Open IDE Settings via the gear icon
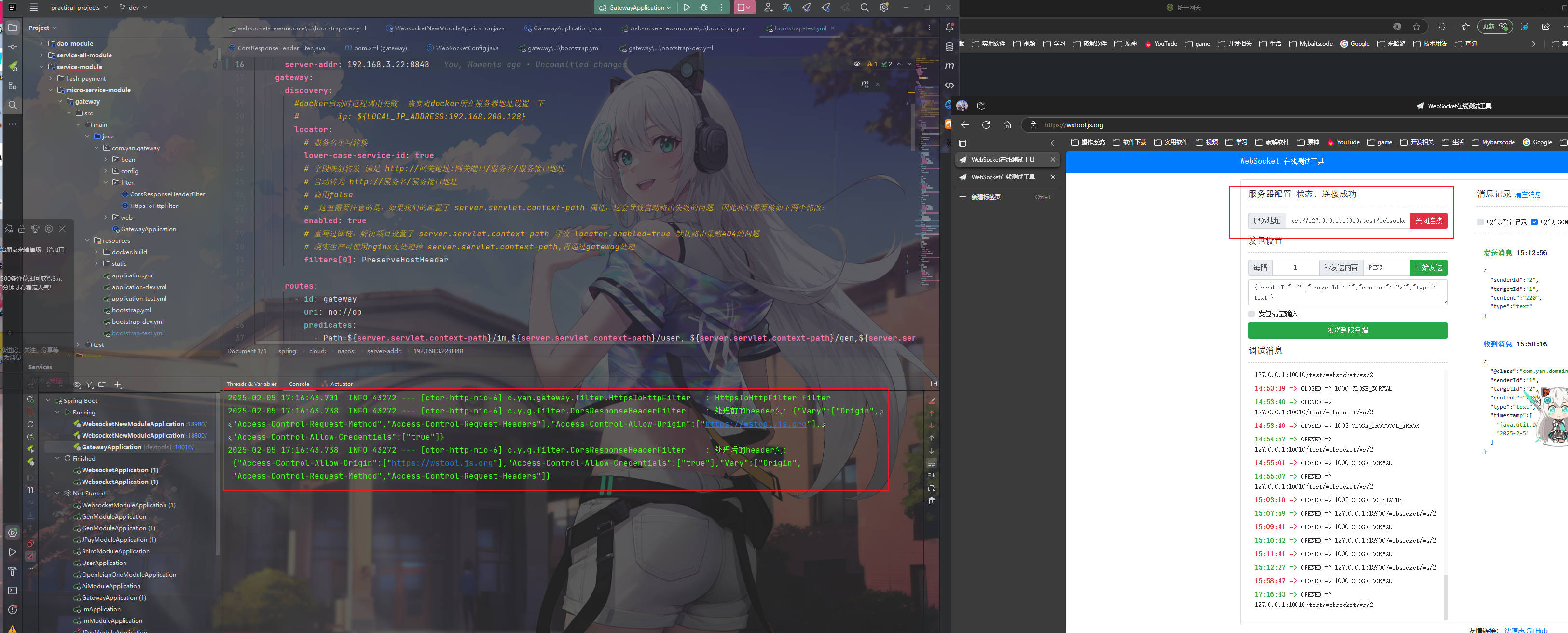 coord(883,7)
